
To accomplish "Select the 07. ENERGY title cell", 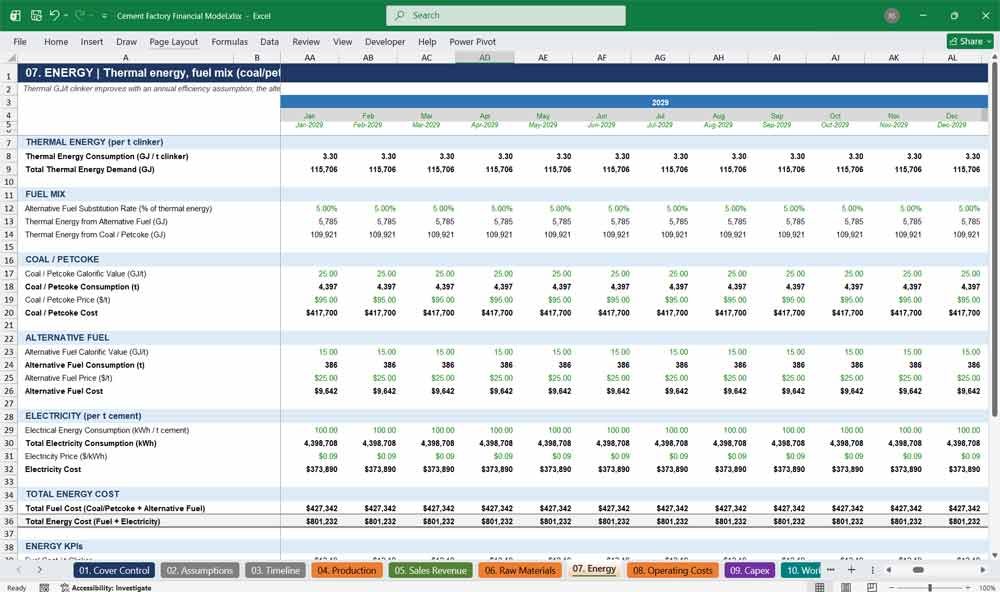I will (149, 73).
